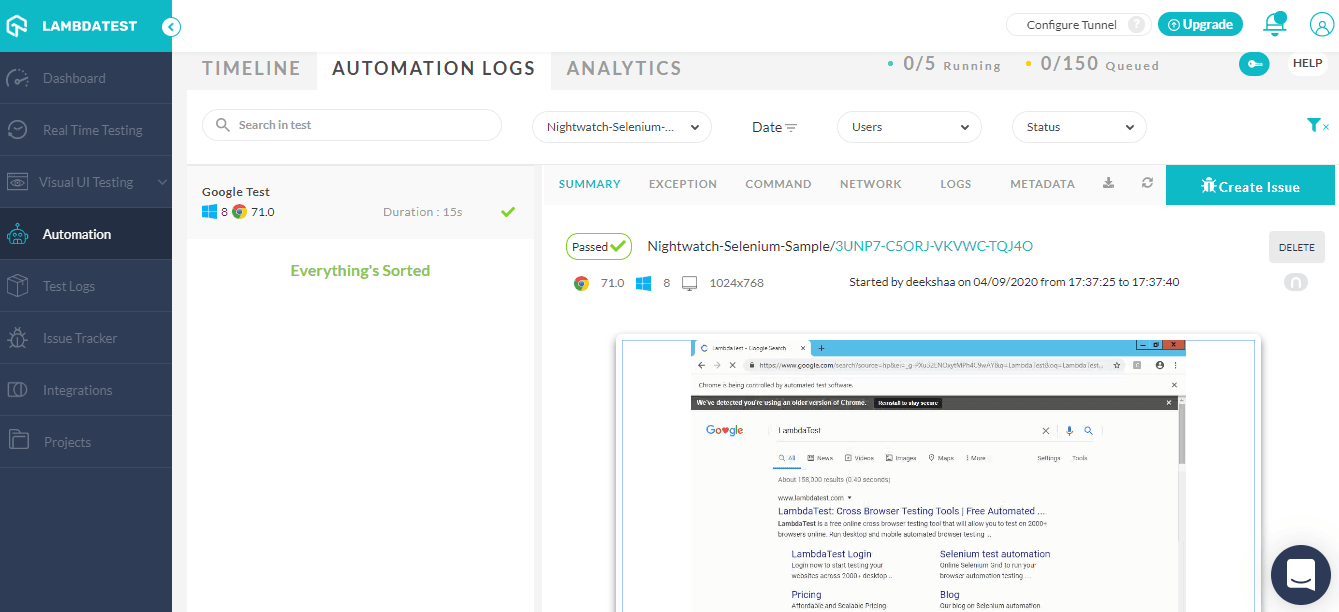Screen dimensions: 1339x612
Task: Click the monitor resolution icon
Action: [689, 283]
